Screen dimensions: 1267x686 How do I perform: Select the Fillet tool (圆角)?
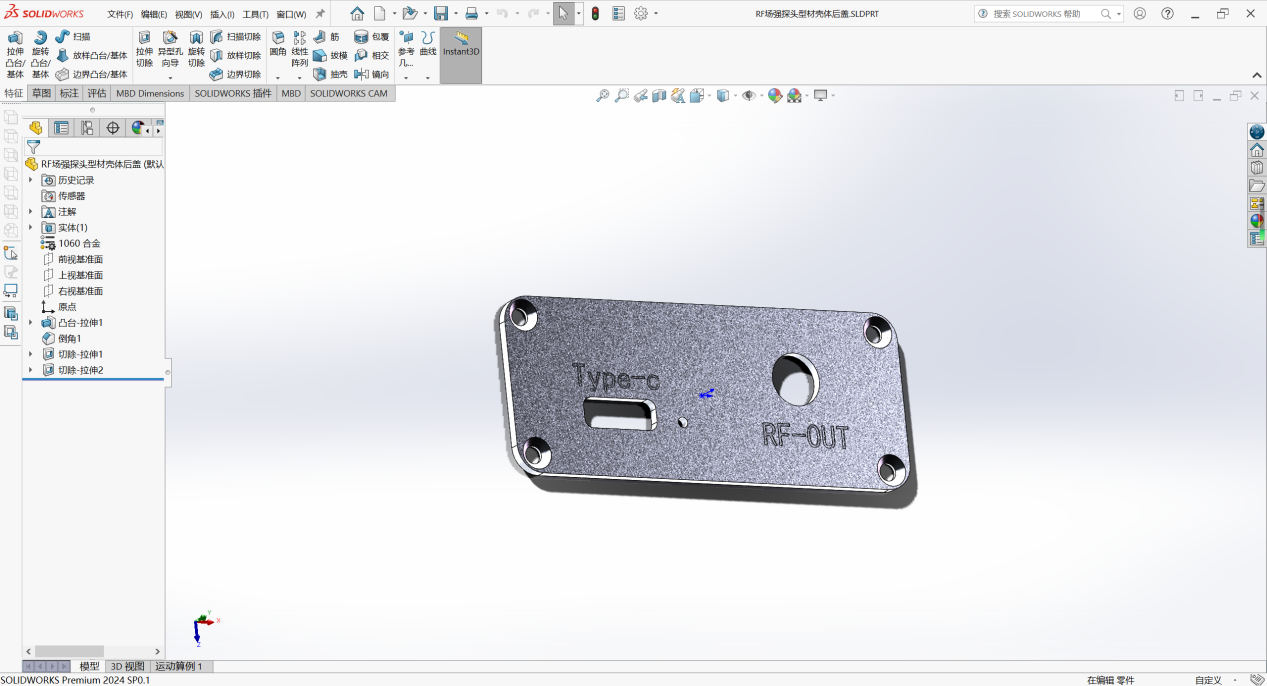[278, 43]
